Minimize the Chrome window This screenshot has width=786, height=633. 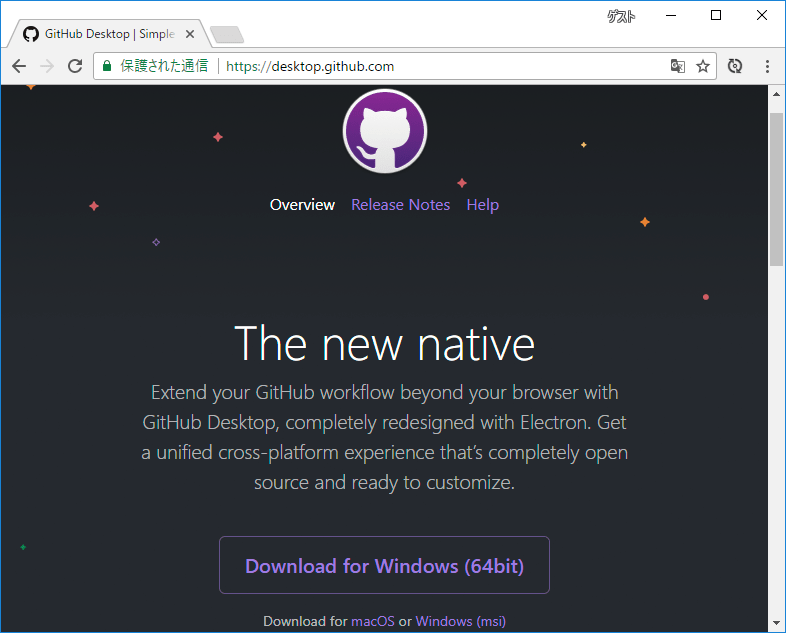(671, 16)
